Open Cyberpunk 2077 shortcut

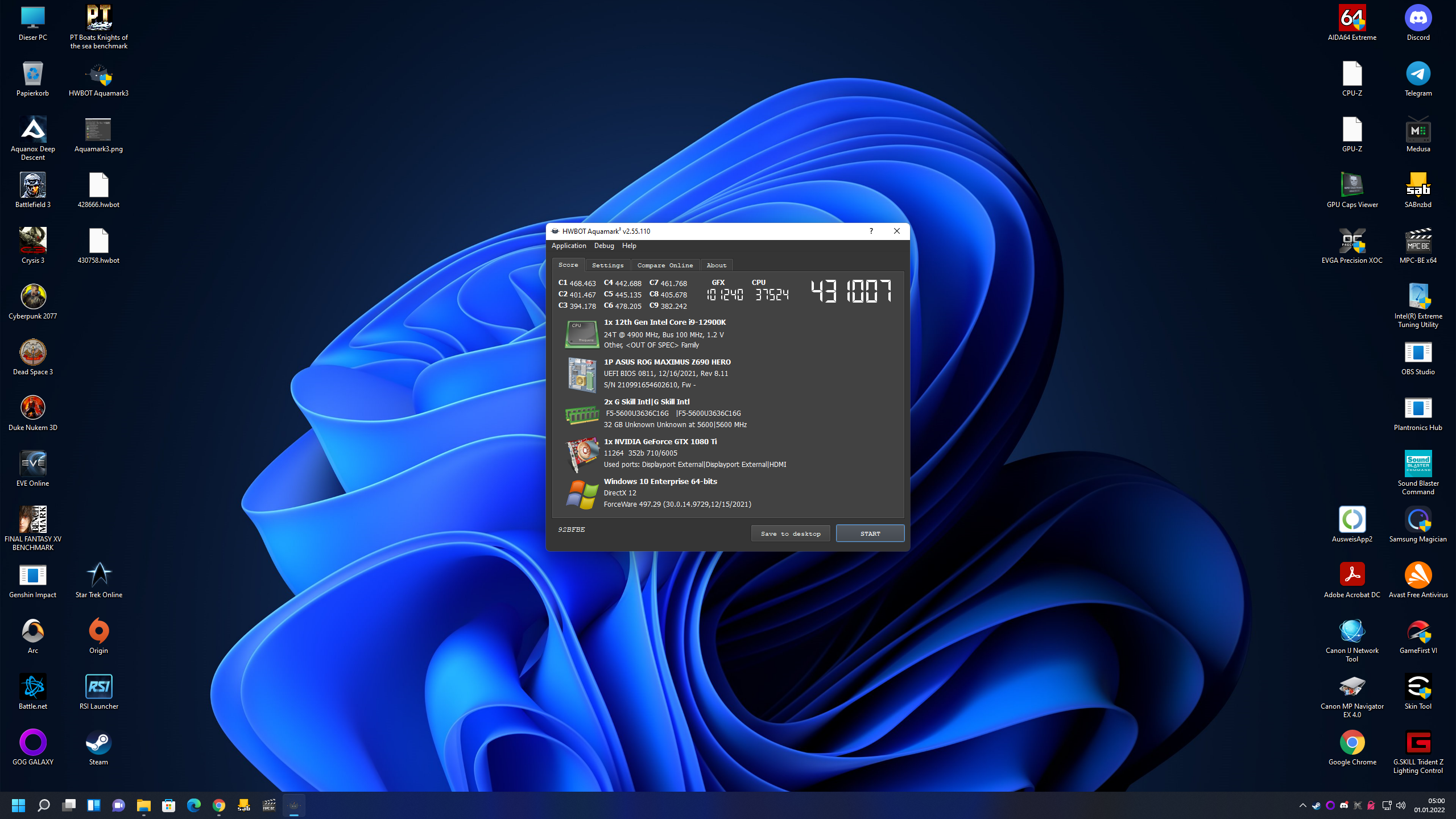(33, 303)
